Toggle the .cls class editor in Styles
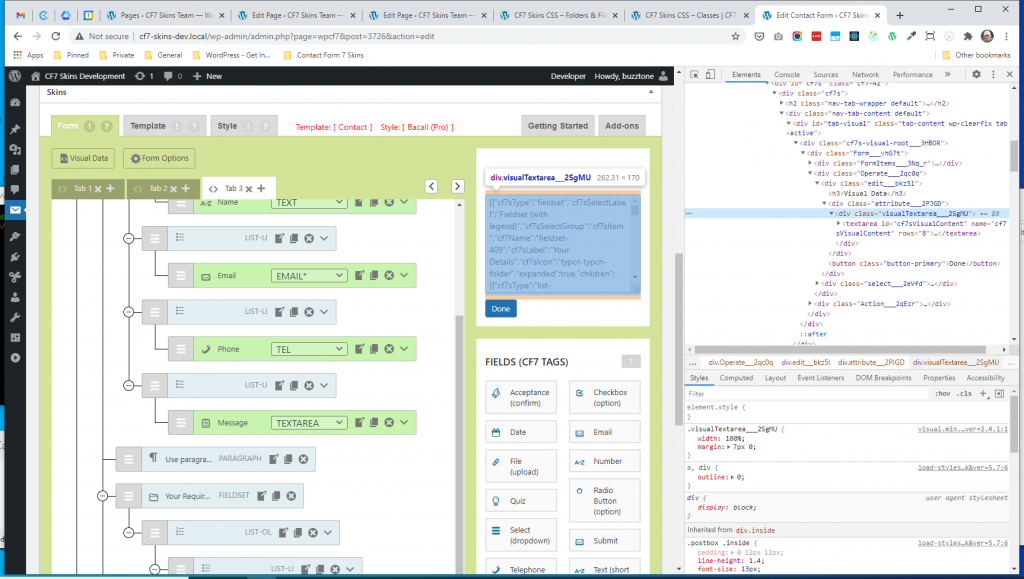Image resolution: width=1024 pixels, height=579 pixels. click(x=964, y=394)
